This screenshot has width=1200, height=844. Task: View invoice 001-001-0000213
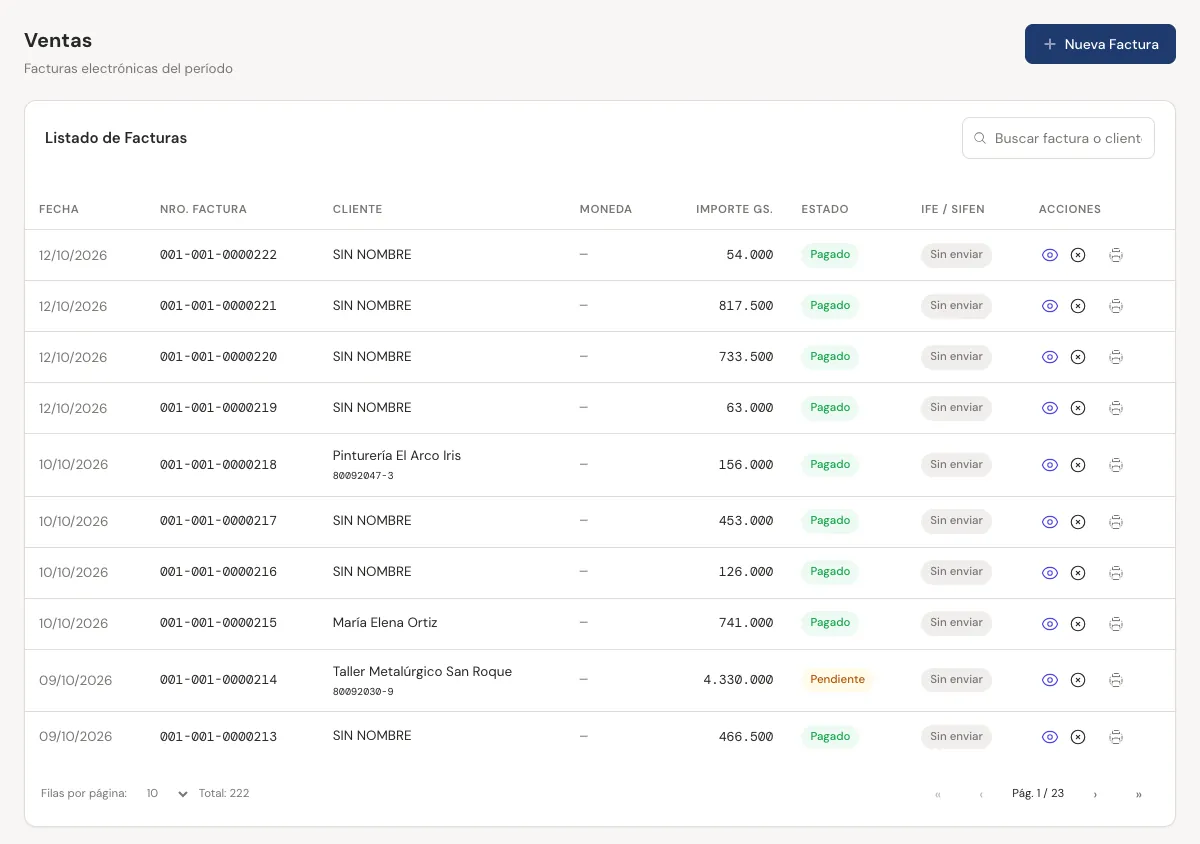[1050, 737]
